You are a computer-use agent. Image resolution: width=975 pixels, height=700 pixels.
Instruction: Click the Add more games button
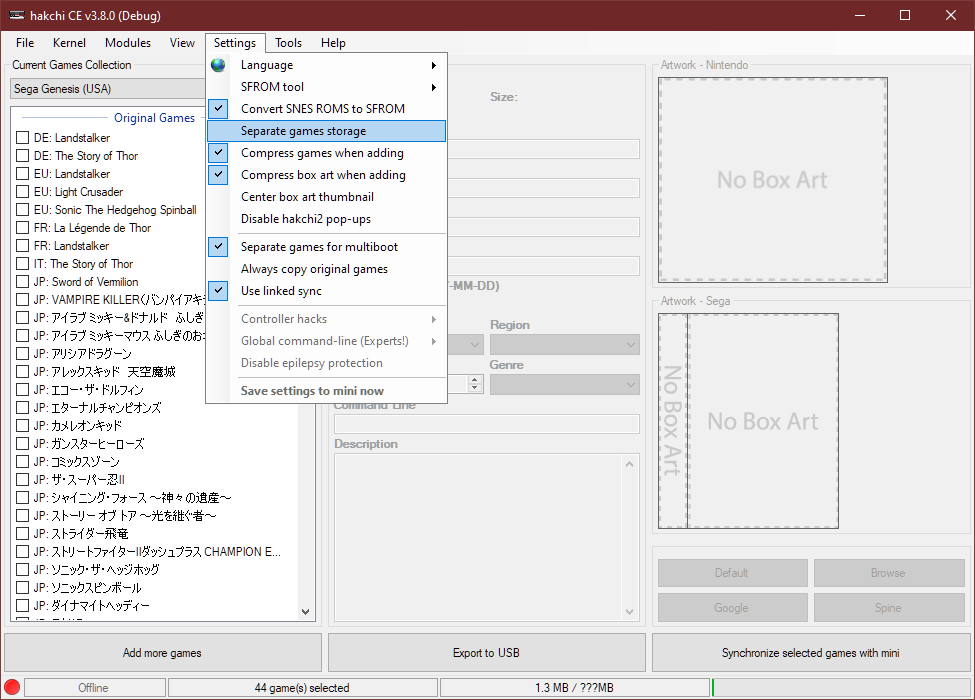tap(162, 653)
